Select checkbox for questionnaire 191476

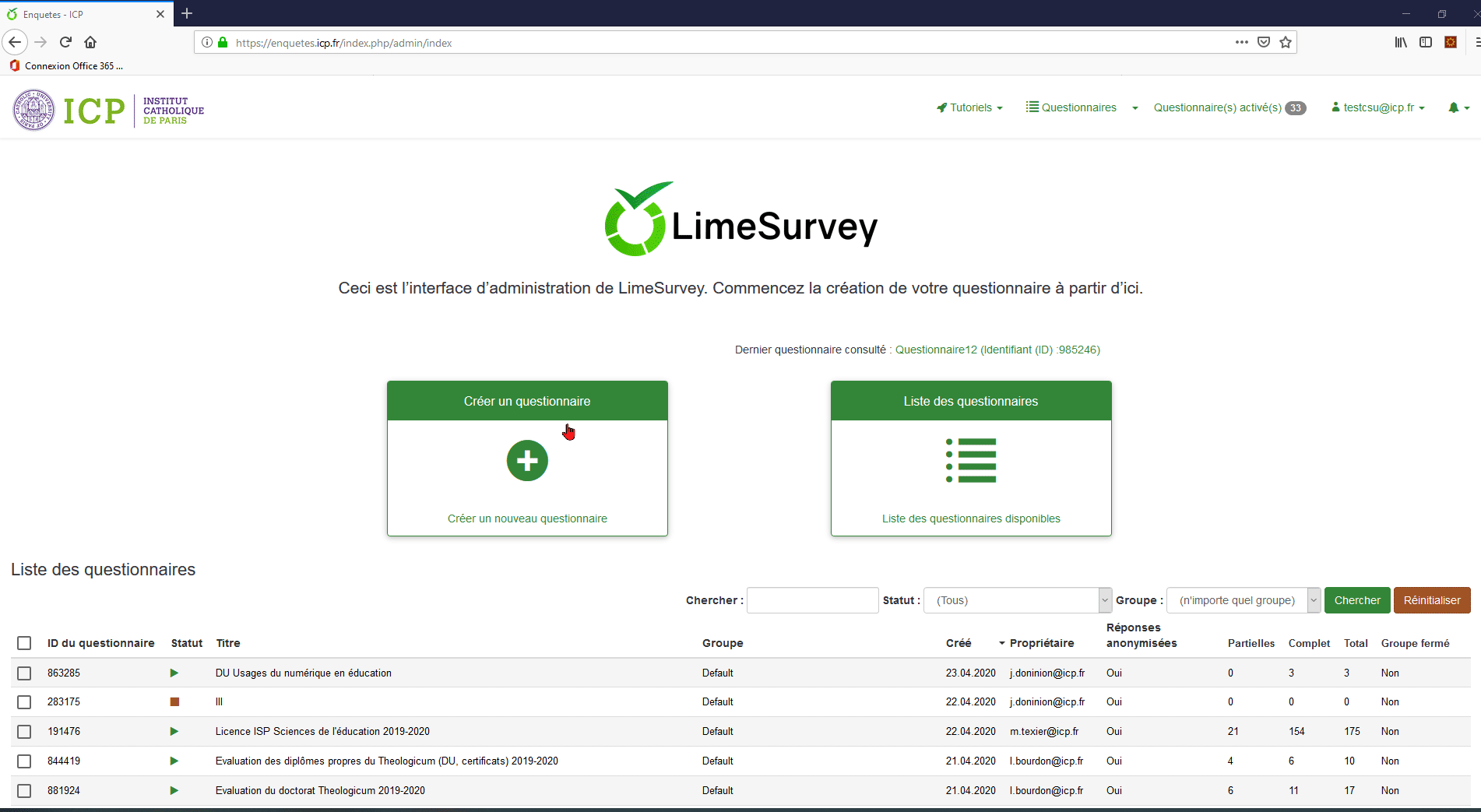click(x=24, y=732)
